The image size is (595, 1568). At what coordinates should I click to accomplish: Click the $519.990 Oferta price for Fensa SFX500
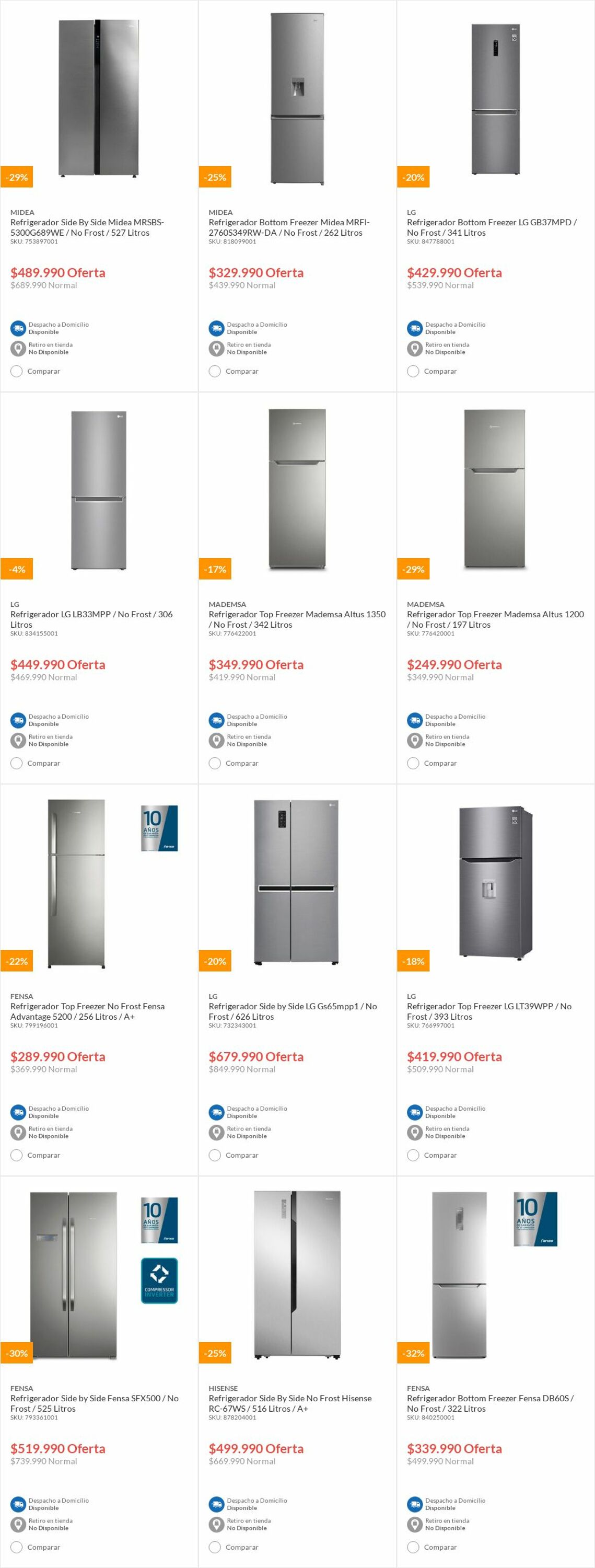[x=58, y=1448]
